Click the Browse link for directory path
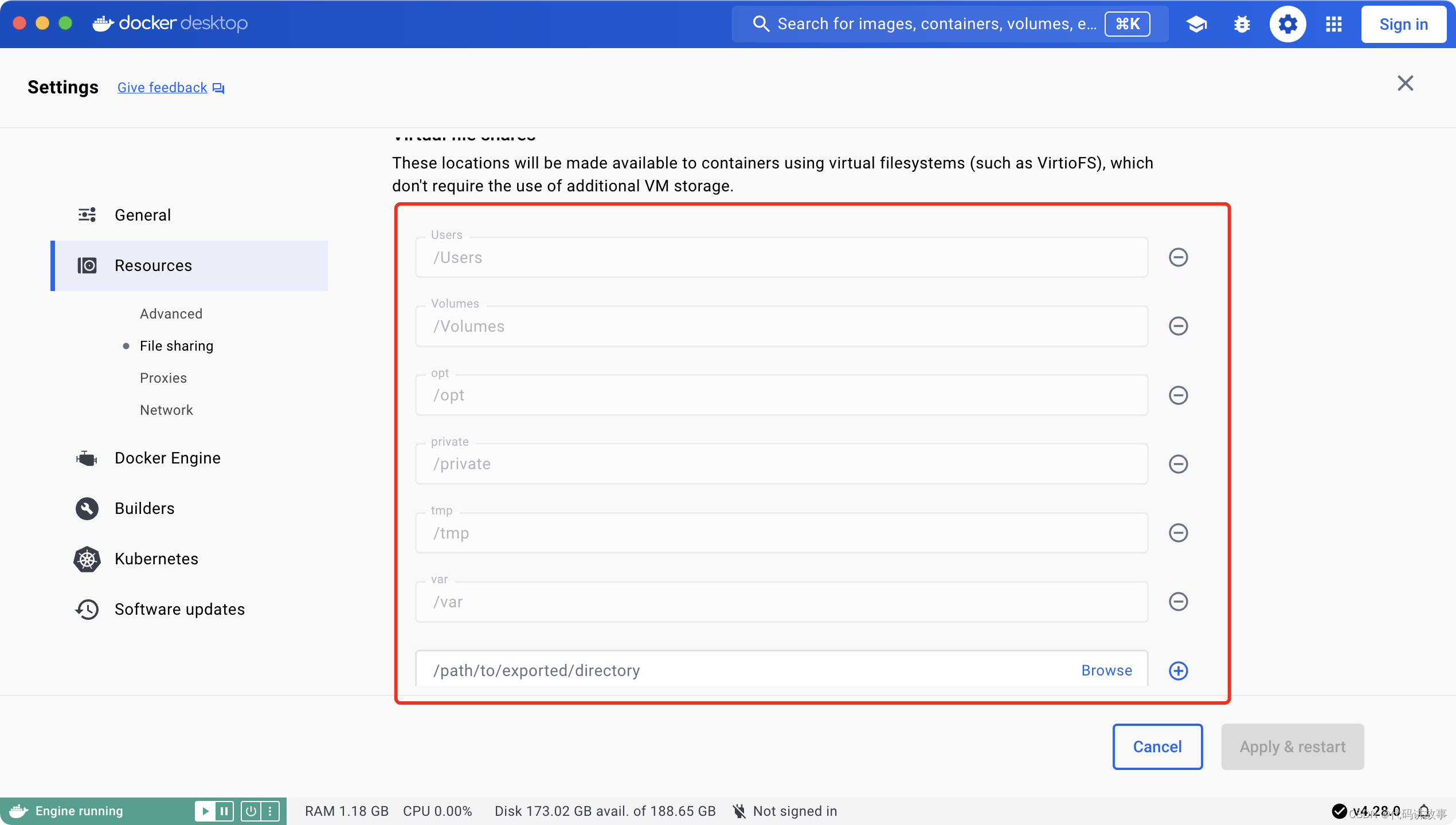The height and width of the screenshot is (825, 1456). 1106,671
